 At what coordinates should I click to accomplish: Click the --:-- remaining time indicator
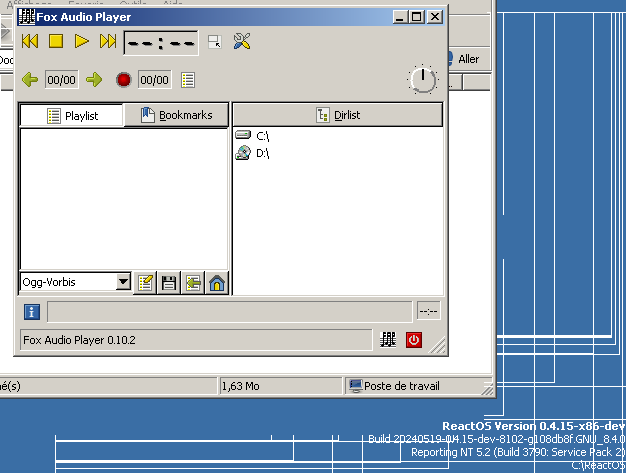coord(428,311)
